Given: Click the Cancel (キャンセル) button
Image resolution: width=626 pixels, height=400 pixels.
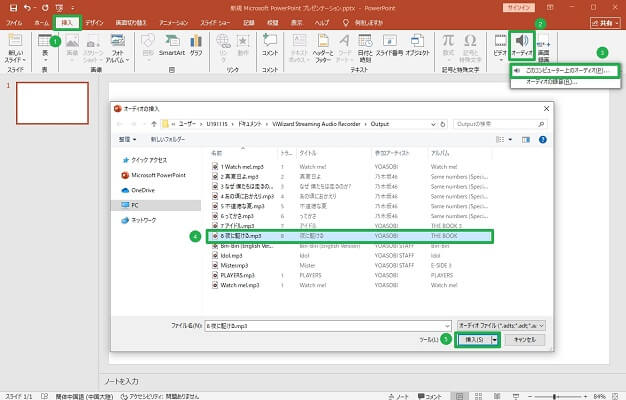Looking at the screenshot, I should click(525, 340).
